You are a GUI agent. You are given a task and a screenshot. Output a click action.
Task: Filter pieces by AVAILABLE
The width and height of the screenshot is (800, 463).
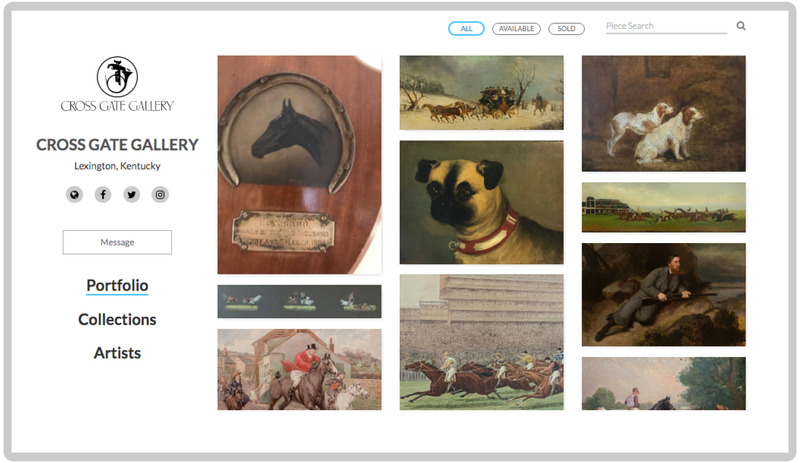pos(516,29)
